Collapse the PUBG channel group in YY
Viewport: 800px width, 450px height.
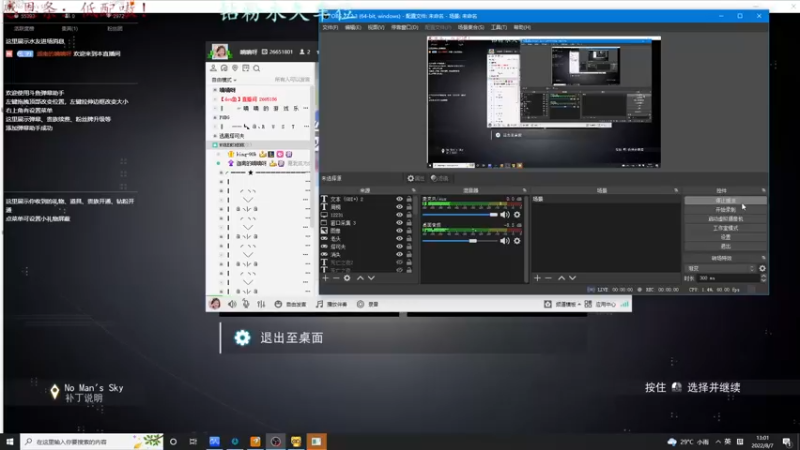click(215, 117)
